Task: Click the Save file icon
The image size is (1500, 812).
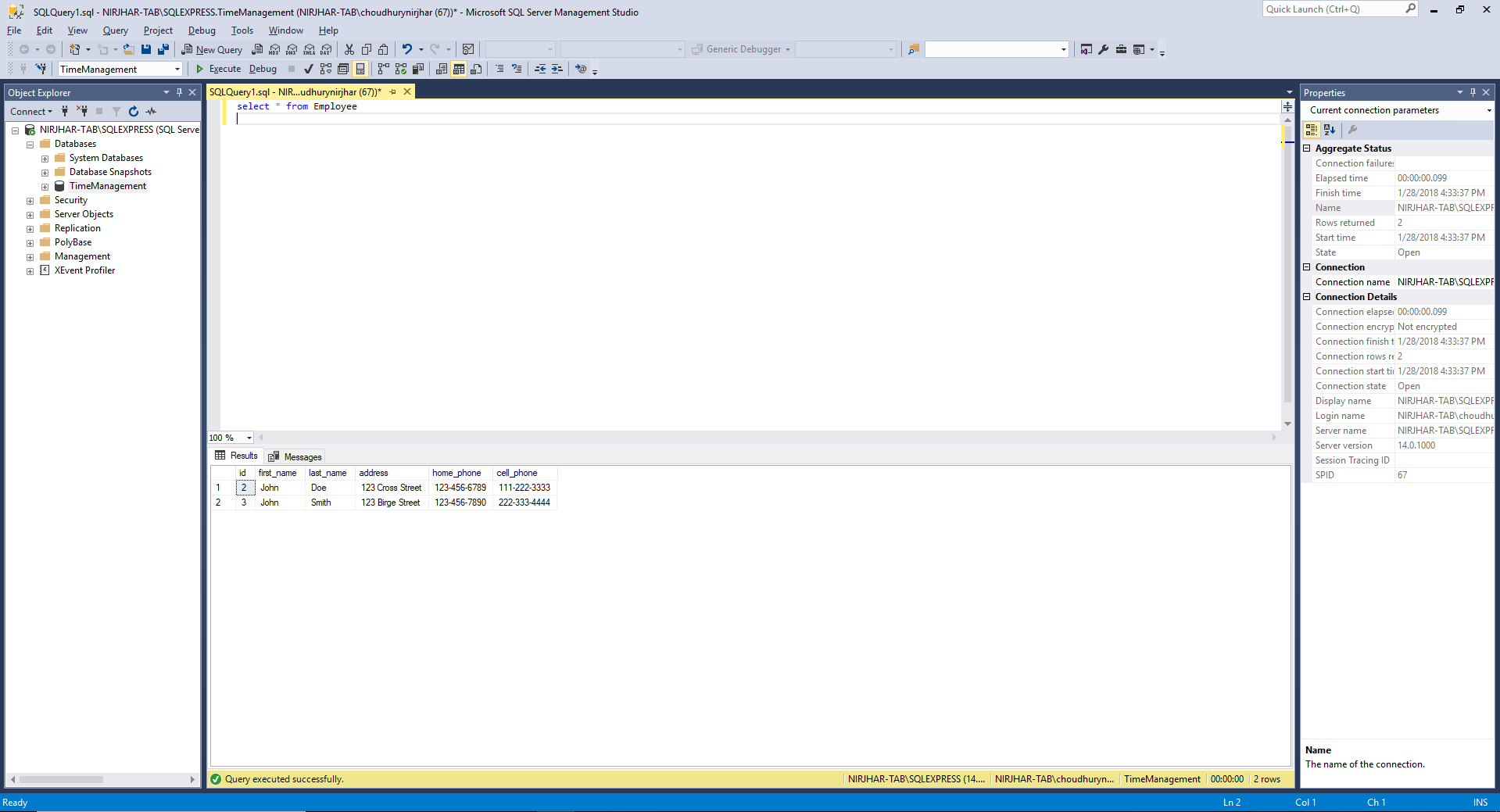Action: 146,49
